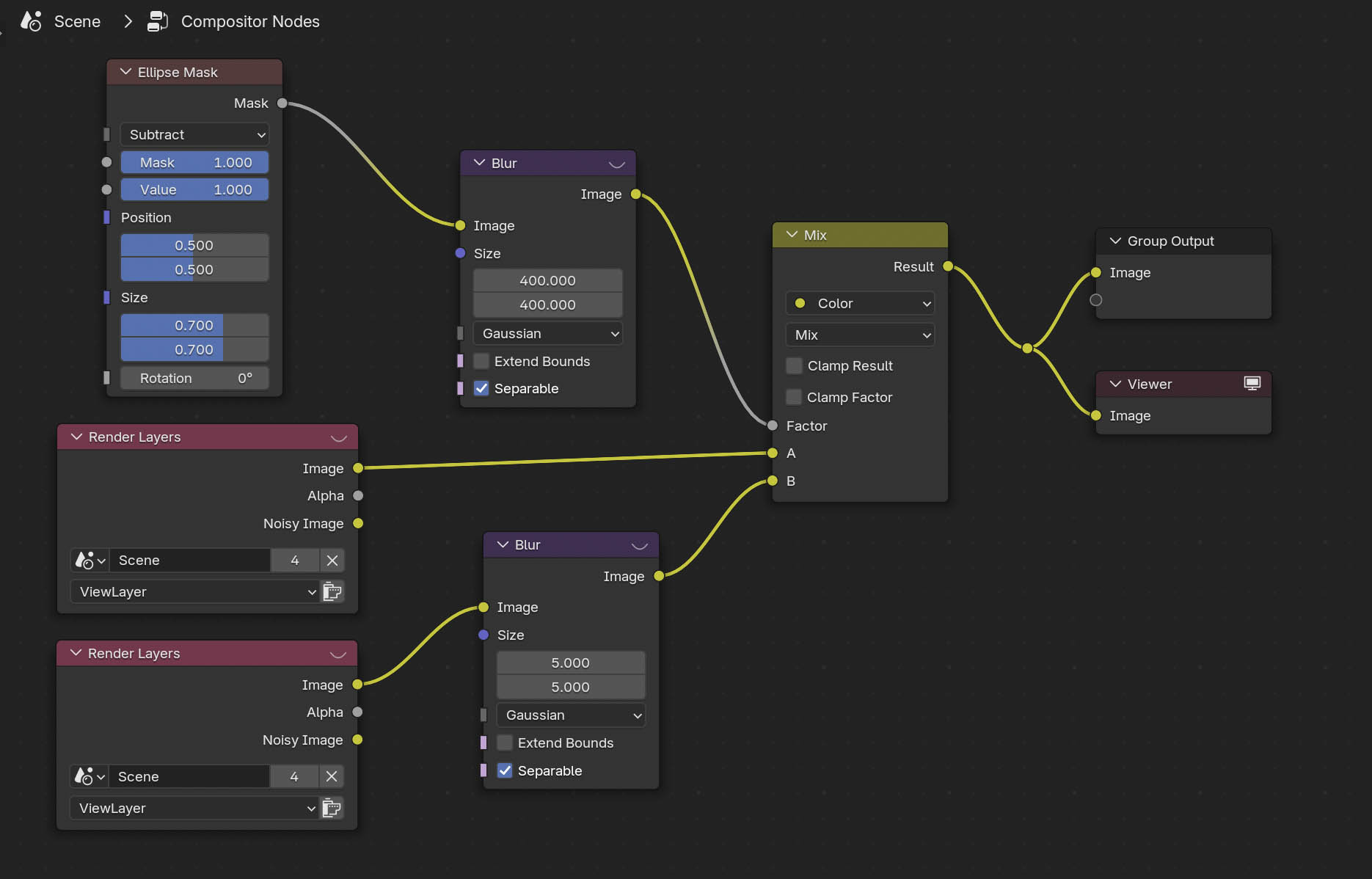The width and height of the screenshot is (1372, 879).
Task: Click the X button to unlink the Scene
Action: click(332, 560)
